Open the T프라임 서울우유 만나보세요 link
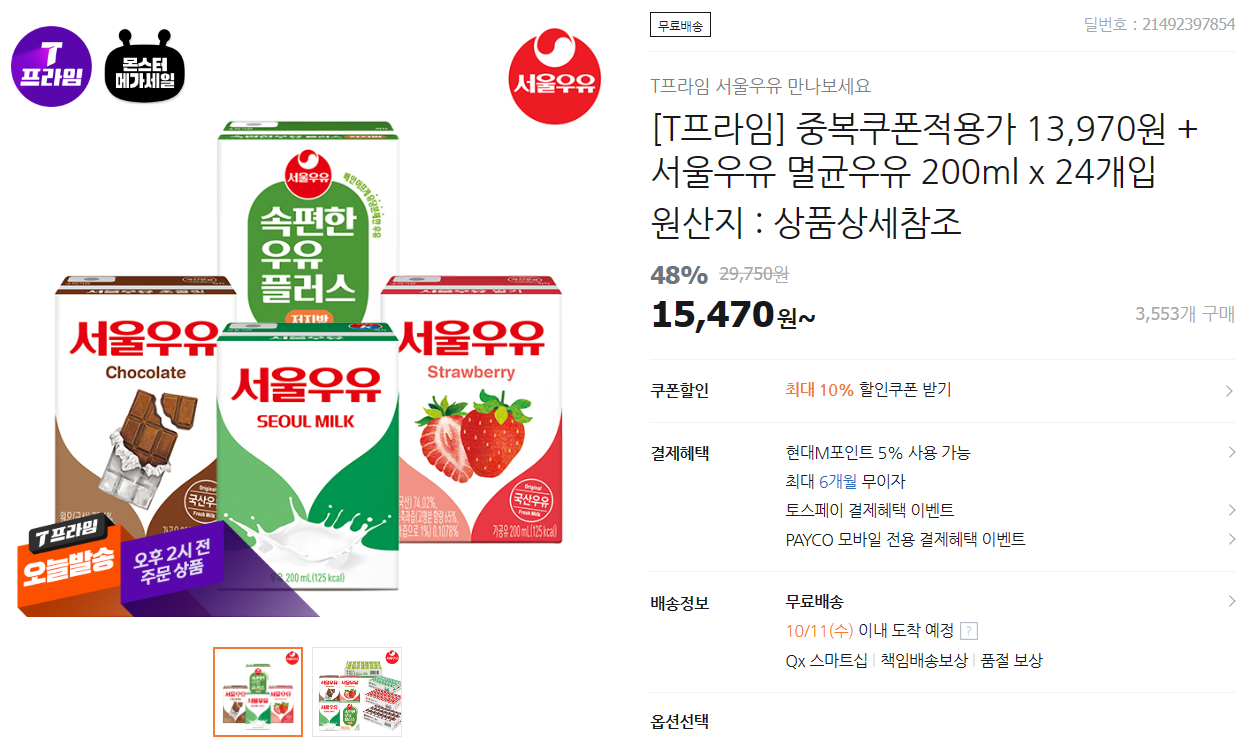Viewport: 1236px width, 747px height. (760, 86)
